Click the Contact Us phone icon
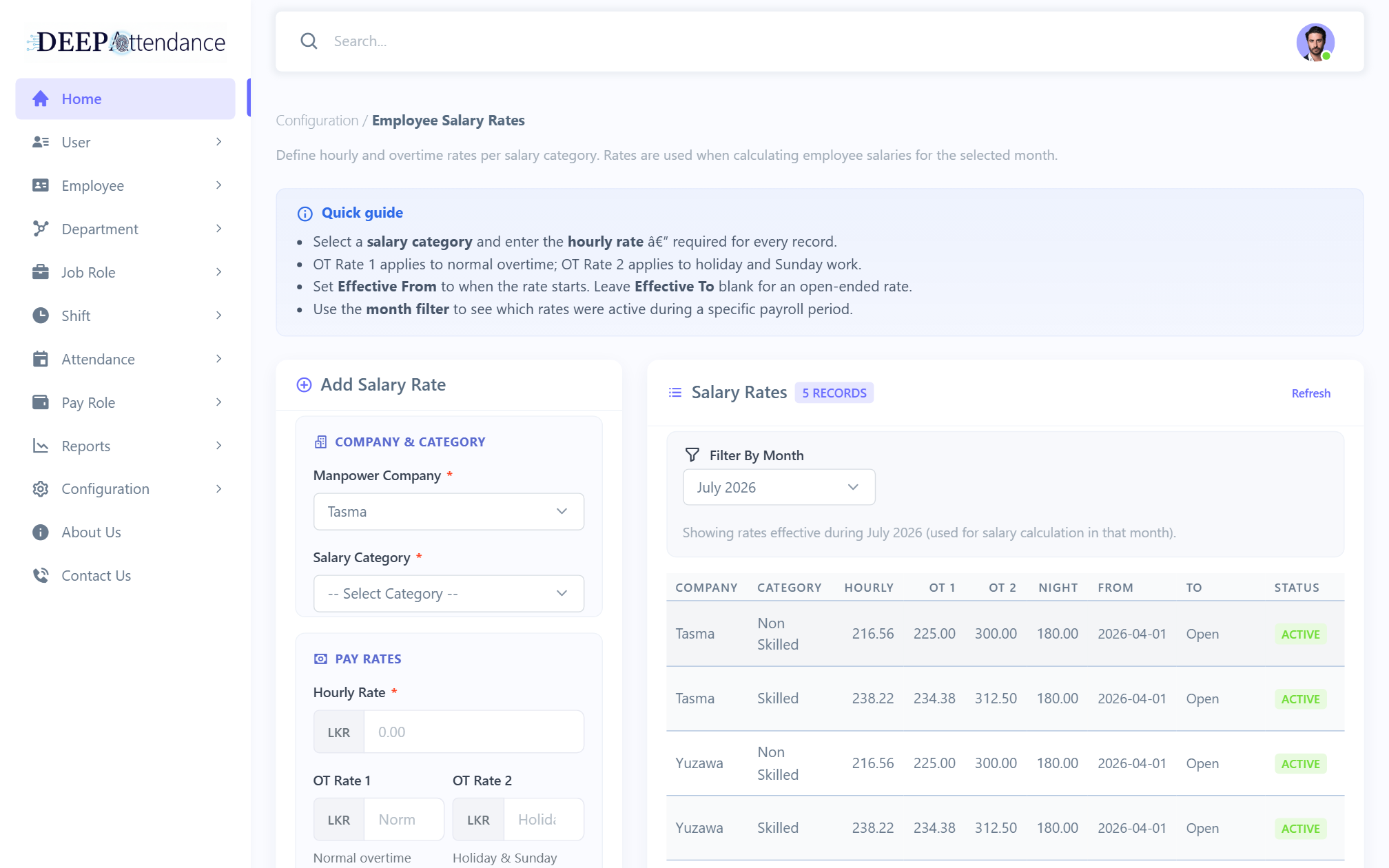The width and height of the screenshot is (1389, 868). tap(41, 575)
